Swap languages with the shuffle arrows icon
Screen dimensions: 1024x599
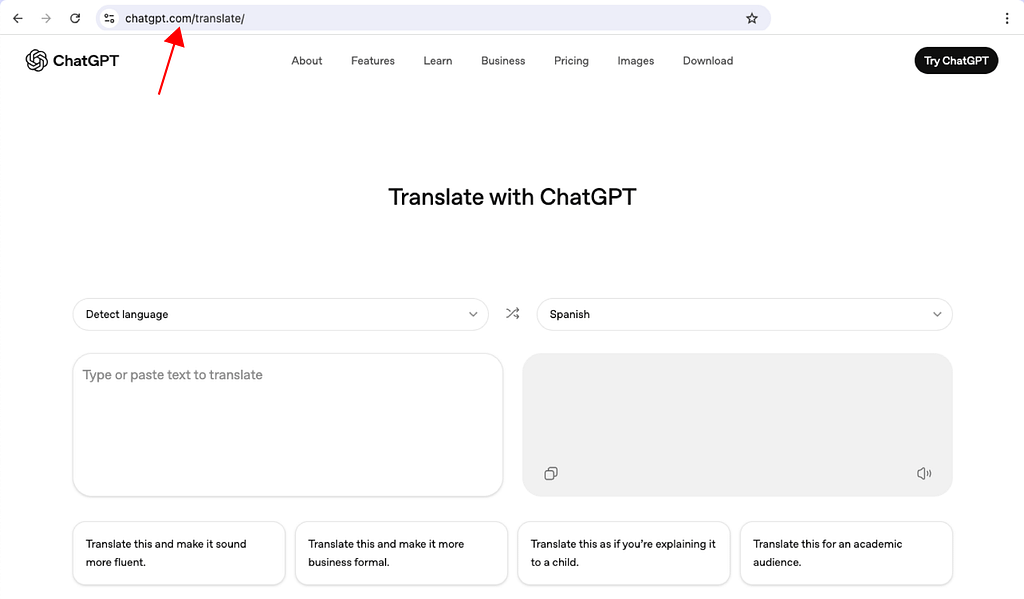point(513,314)
